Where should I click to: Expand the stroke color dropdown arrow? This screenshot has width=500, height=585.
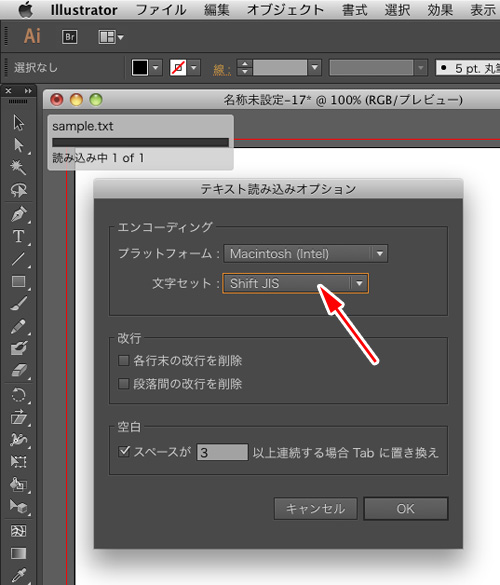(x=194, y=68)
